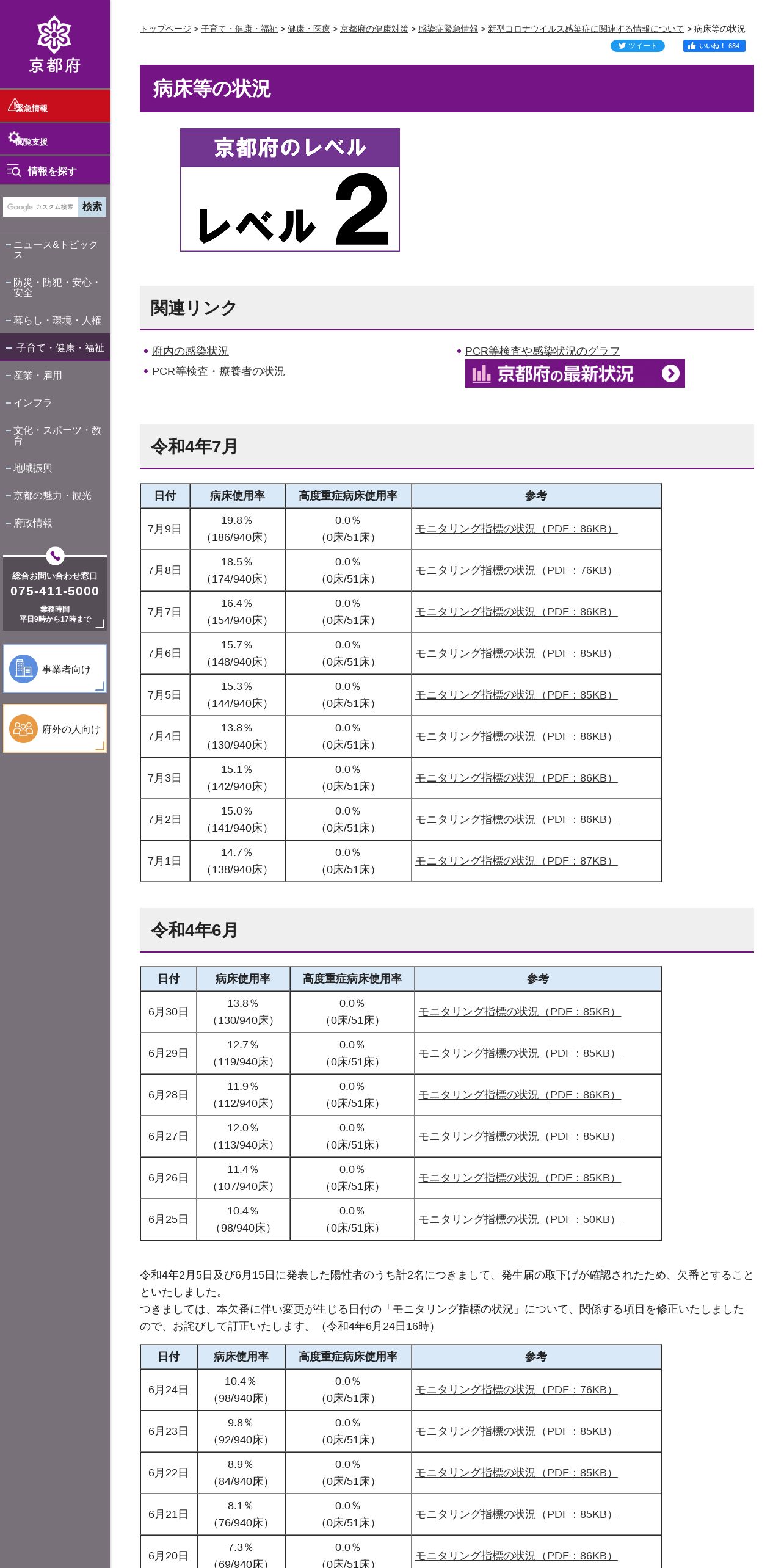
Task: Focus the Google カスタム検索 input field
Action: [x=41, y=207]
